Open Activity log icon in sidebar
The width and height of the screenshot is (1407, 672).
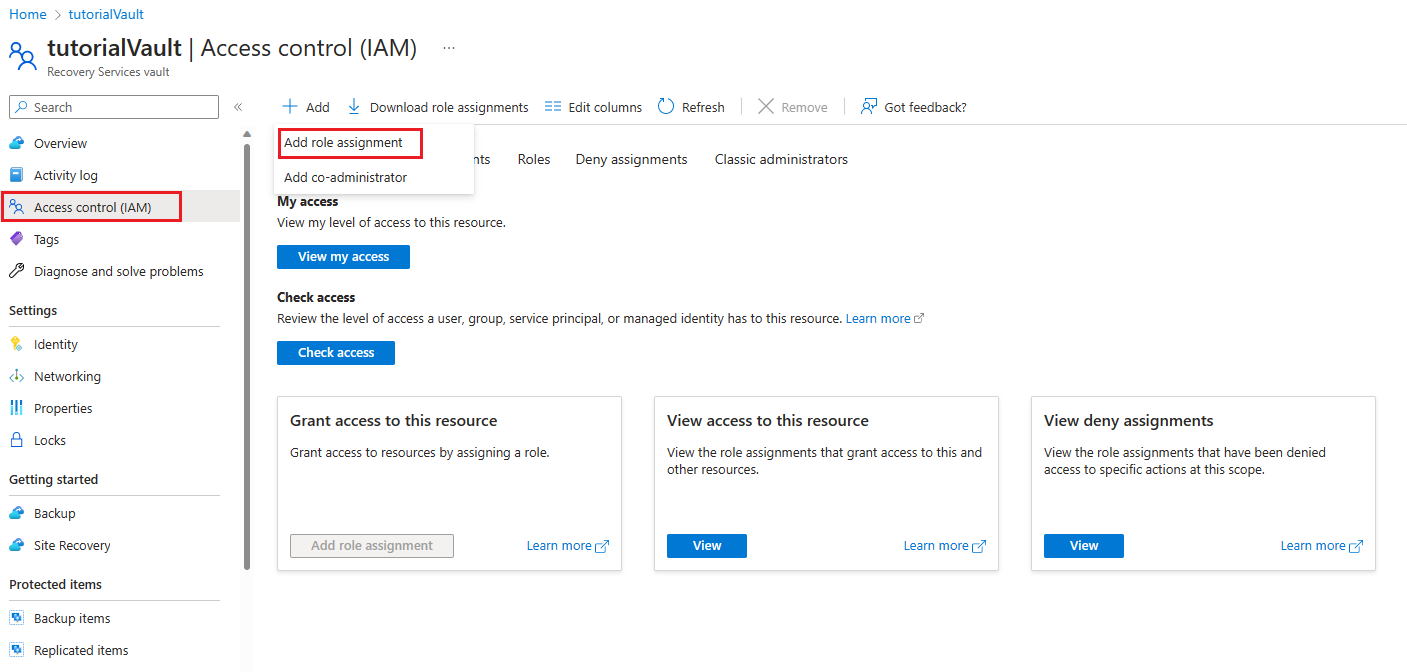(16, 175)
